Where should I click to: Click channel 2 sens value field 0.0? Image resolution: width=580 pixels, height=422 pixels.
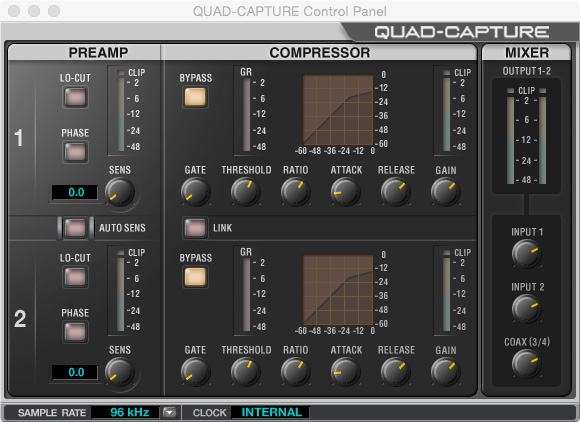click(x=75, y=372)
